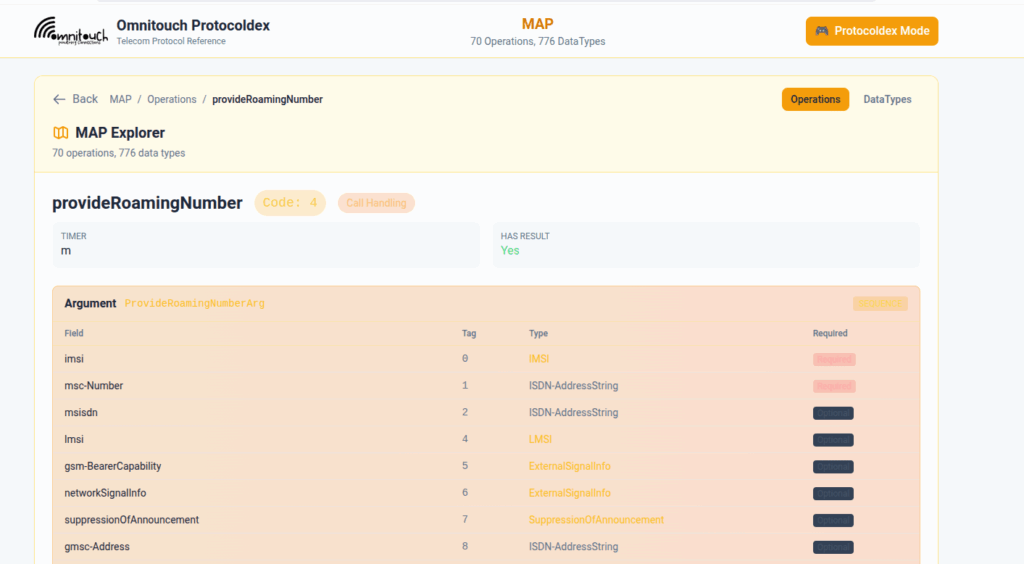
Task: Click the Call Handling category badge
Action: [376, 203]
